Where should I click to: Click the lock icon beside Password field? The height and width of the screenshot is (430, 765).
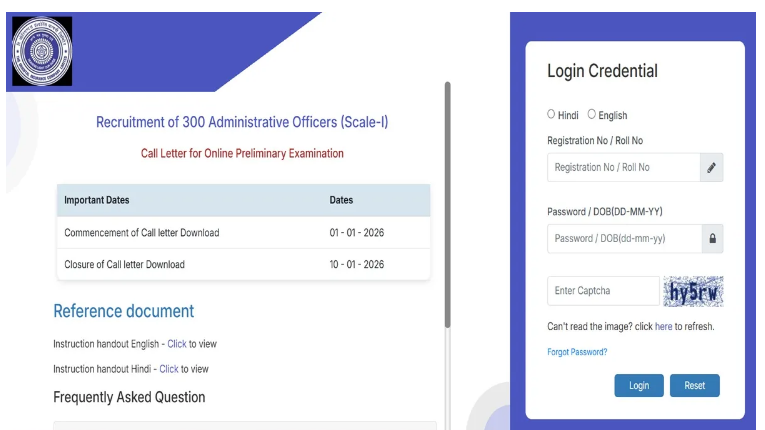click(x=712, y=239)
